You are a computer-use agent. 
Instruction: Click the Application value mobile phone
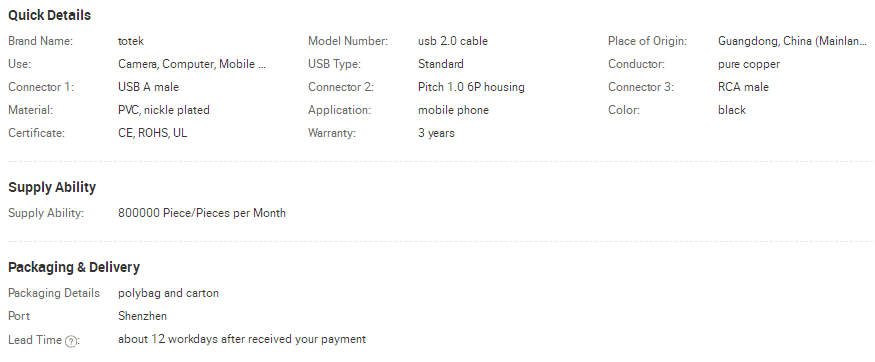[x=453, y=110]
